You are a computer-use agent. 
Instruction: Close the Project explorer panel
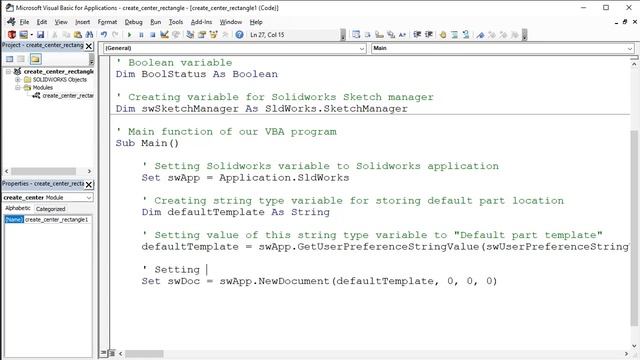point(89,46)
